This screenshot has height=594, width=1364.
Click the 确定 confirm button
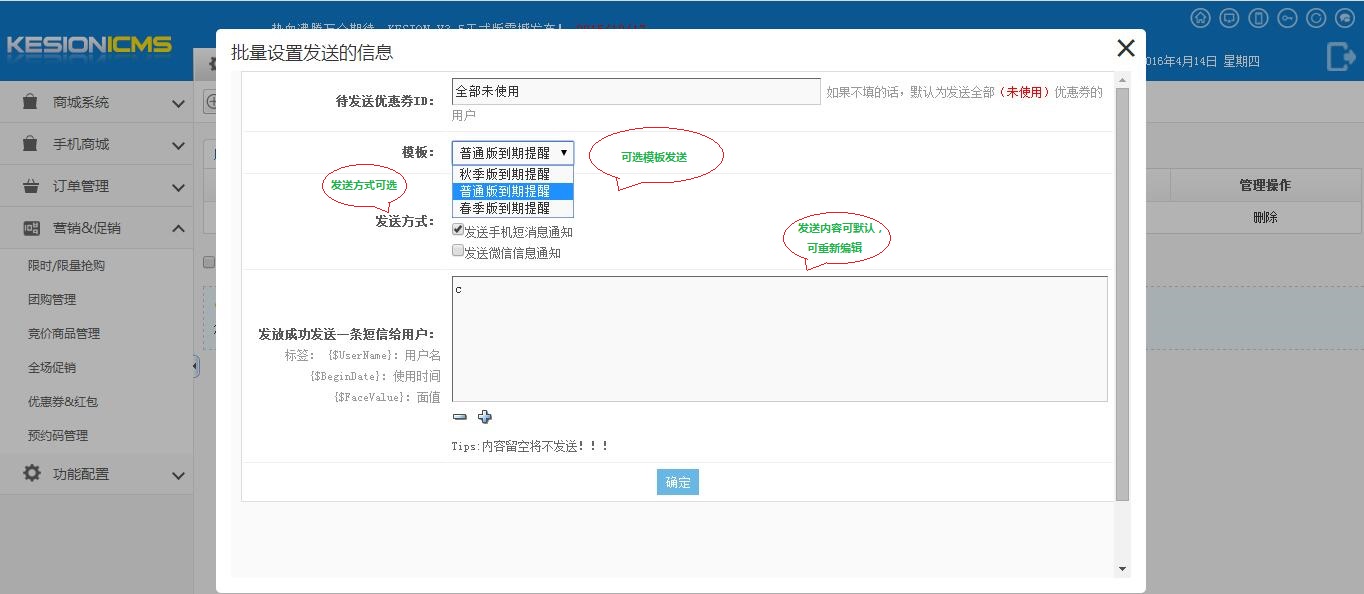(x=678, y=482)
